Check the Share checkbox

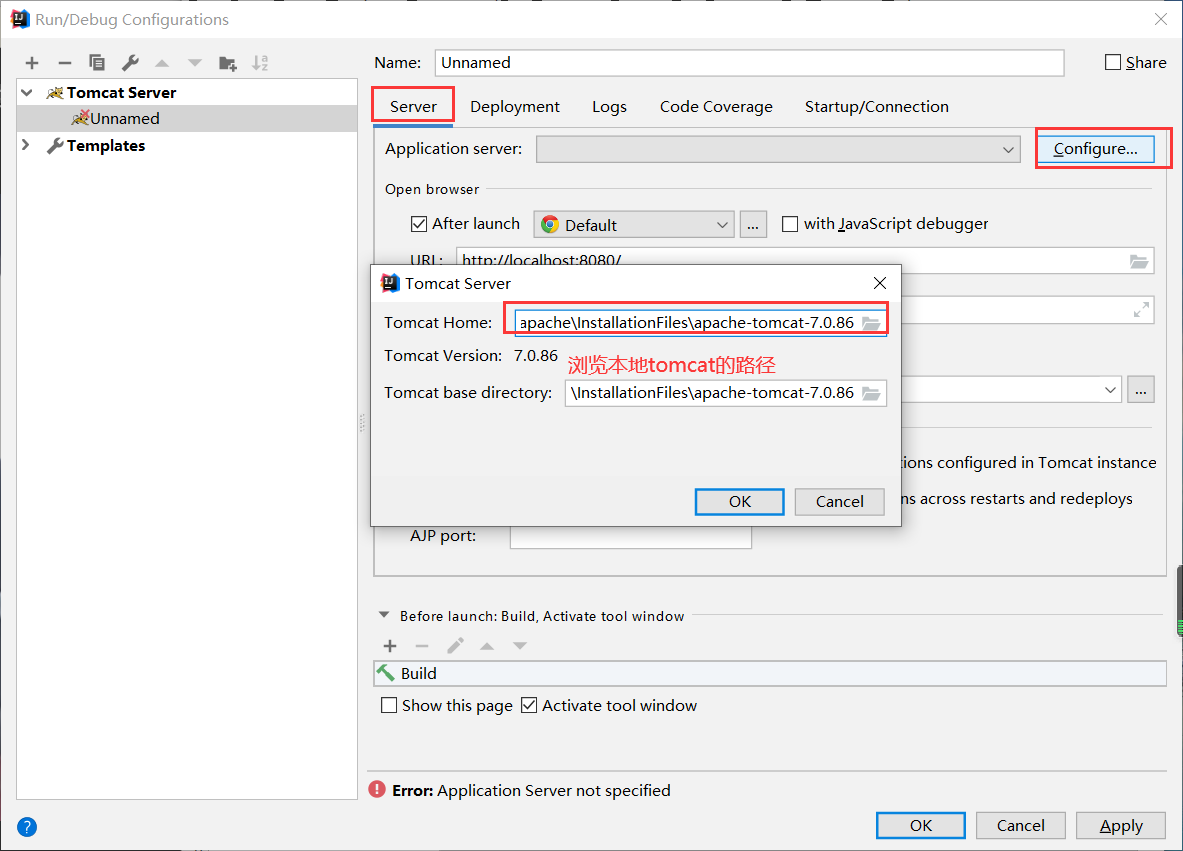(x=1115, y=61)
